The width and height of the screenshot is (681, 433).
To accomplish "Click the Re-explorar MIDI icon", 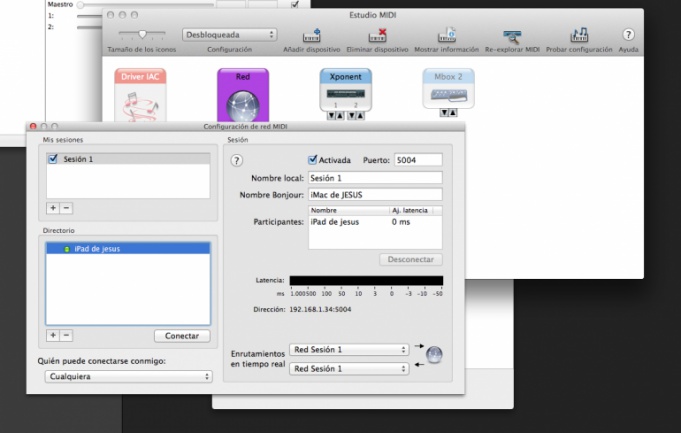I will coord(512,36).
